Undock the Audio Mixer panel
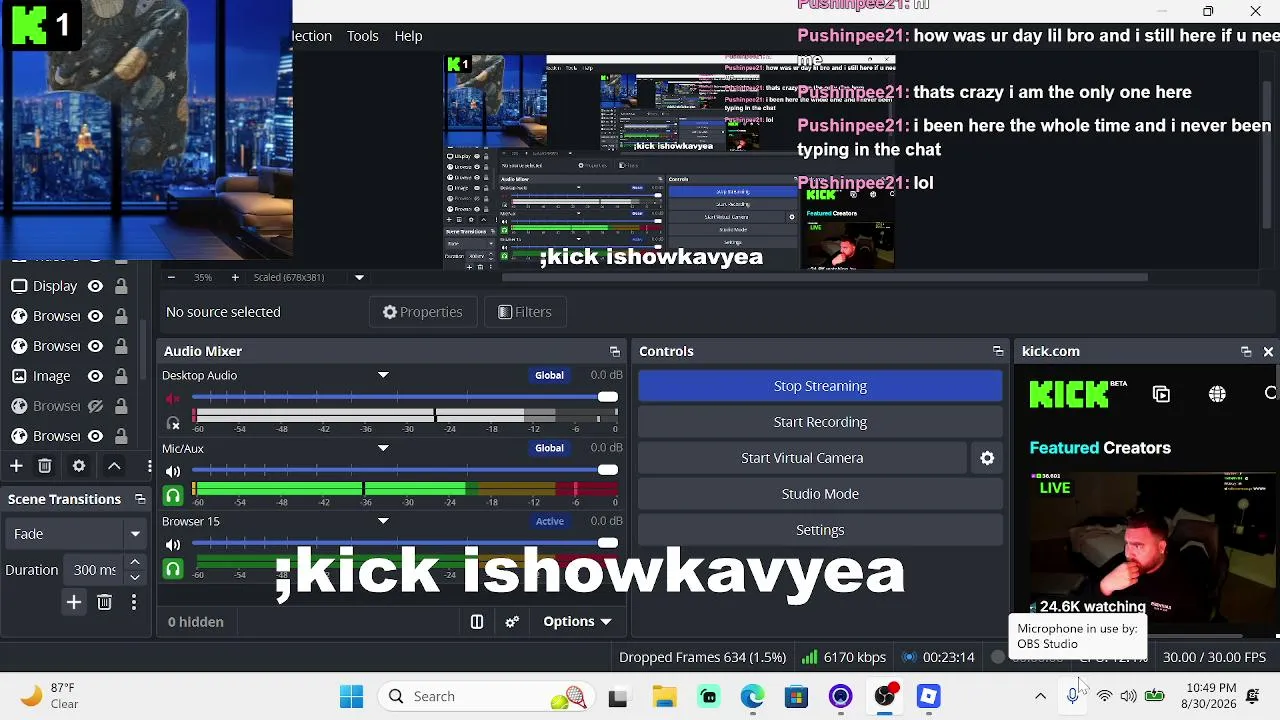The width and height of the screenshot is (1280, 720). 615,351
